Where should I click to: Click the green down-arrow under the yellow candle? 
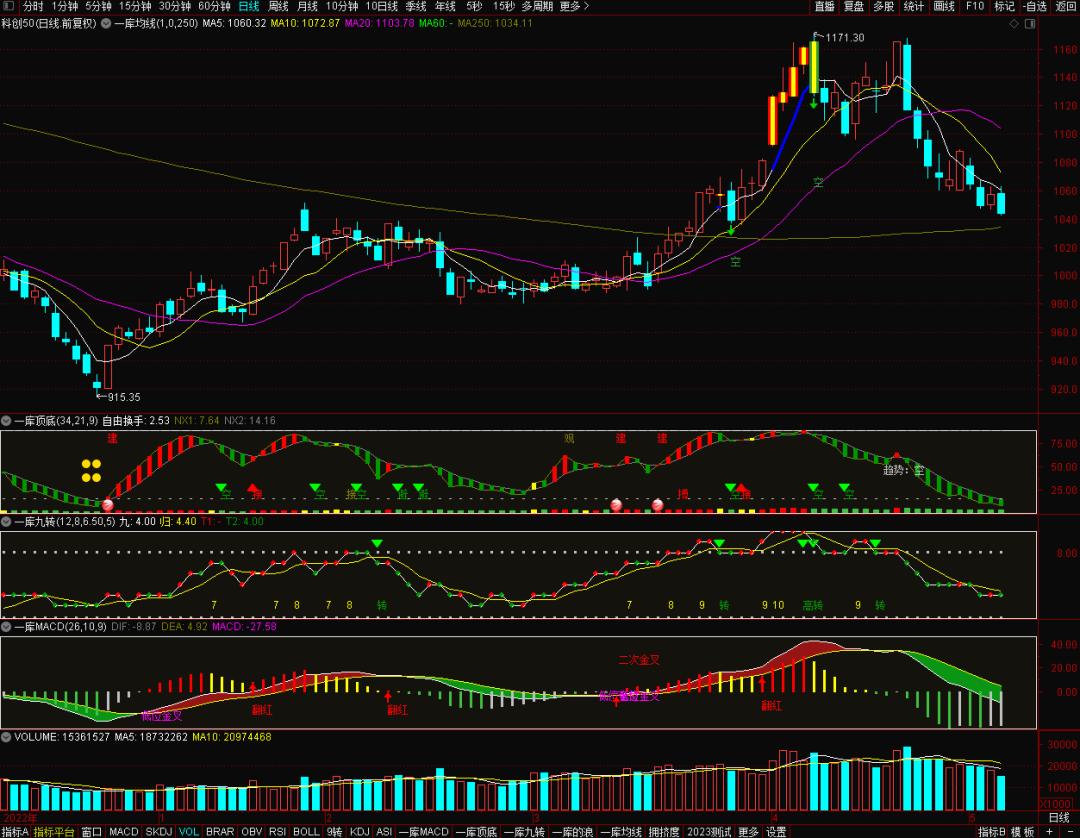click(813, 103)
